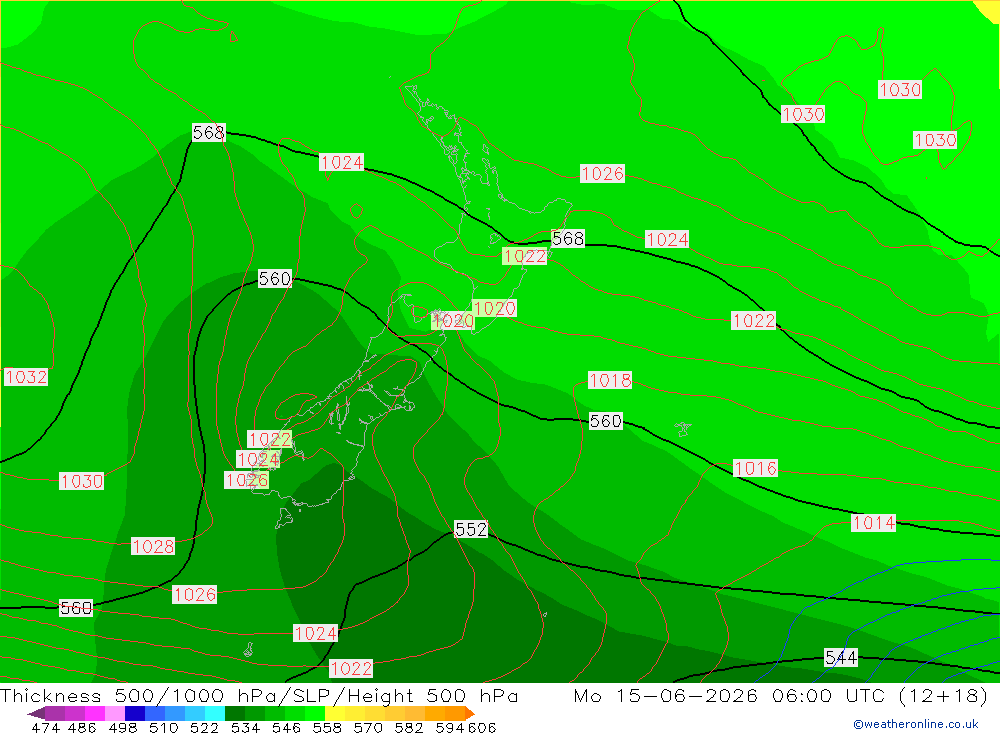The width and height of the screenshot is (1000, 733).
Task: Click the pure yellow legend swatch
Action: 335,713
